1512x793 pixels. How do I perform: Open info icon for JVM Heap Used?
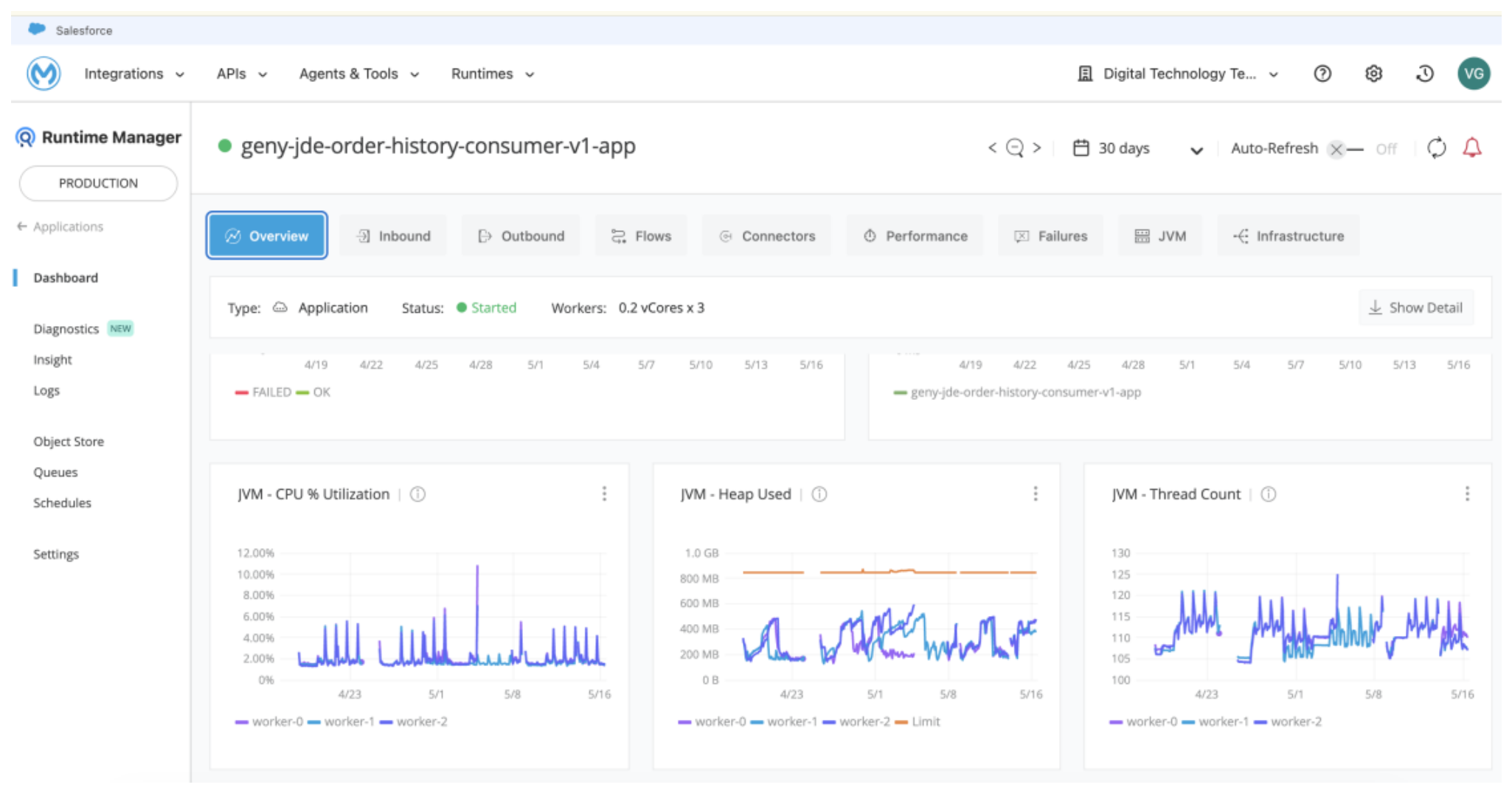pyautogui.click(x=819, y=494)
